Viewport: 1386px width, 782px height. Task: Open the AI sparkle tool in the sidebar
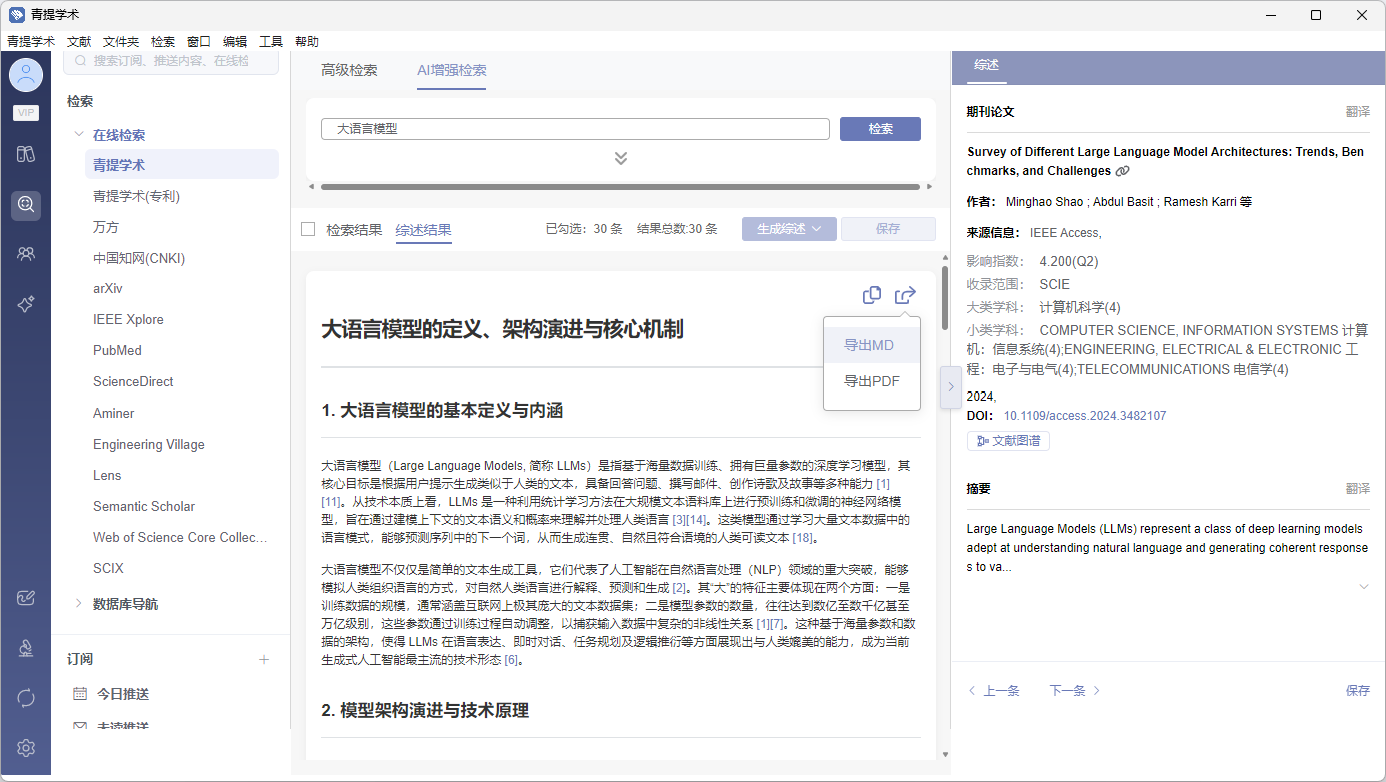click(26, 305)
